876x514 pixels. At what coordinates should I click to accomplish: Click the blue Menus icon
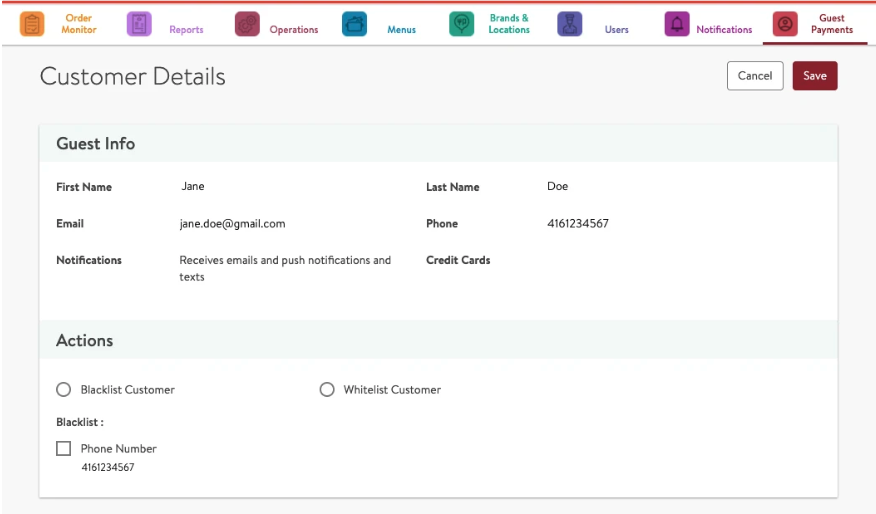(x=354, y=24)
